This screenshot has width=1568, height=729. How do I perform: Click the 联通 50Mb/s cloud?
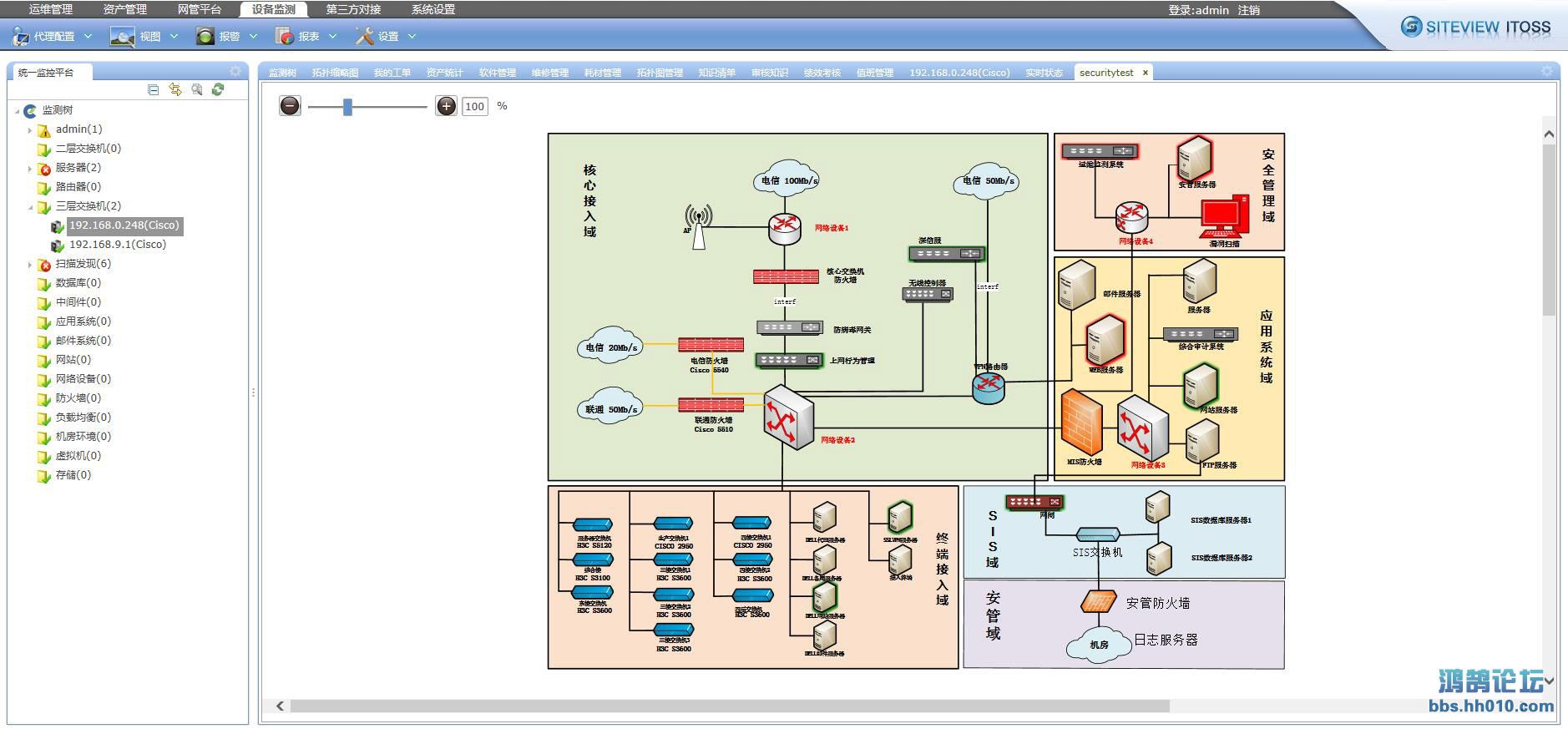(x=610, y=407)
